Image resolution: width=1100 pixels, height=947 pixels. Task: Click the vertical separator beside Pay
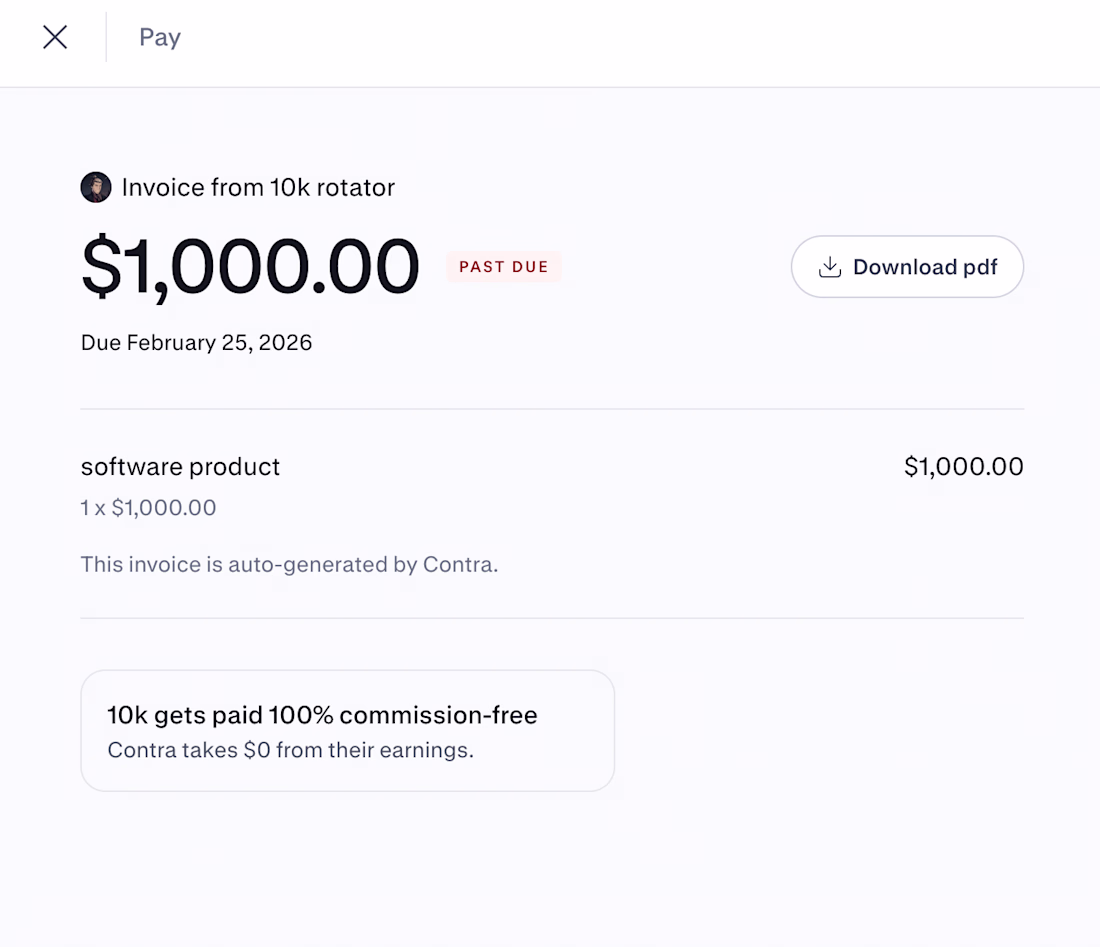106,38
